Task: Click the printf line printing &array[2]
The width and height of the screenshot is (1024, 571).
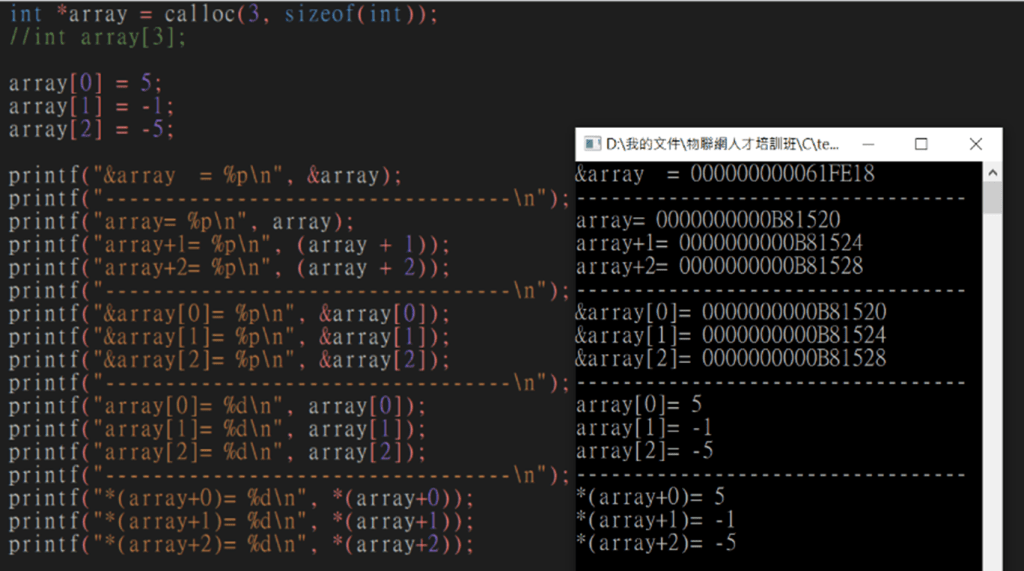Action: (x=229, y=360)
